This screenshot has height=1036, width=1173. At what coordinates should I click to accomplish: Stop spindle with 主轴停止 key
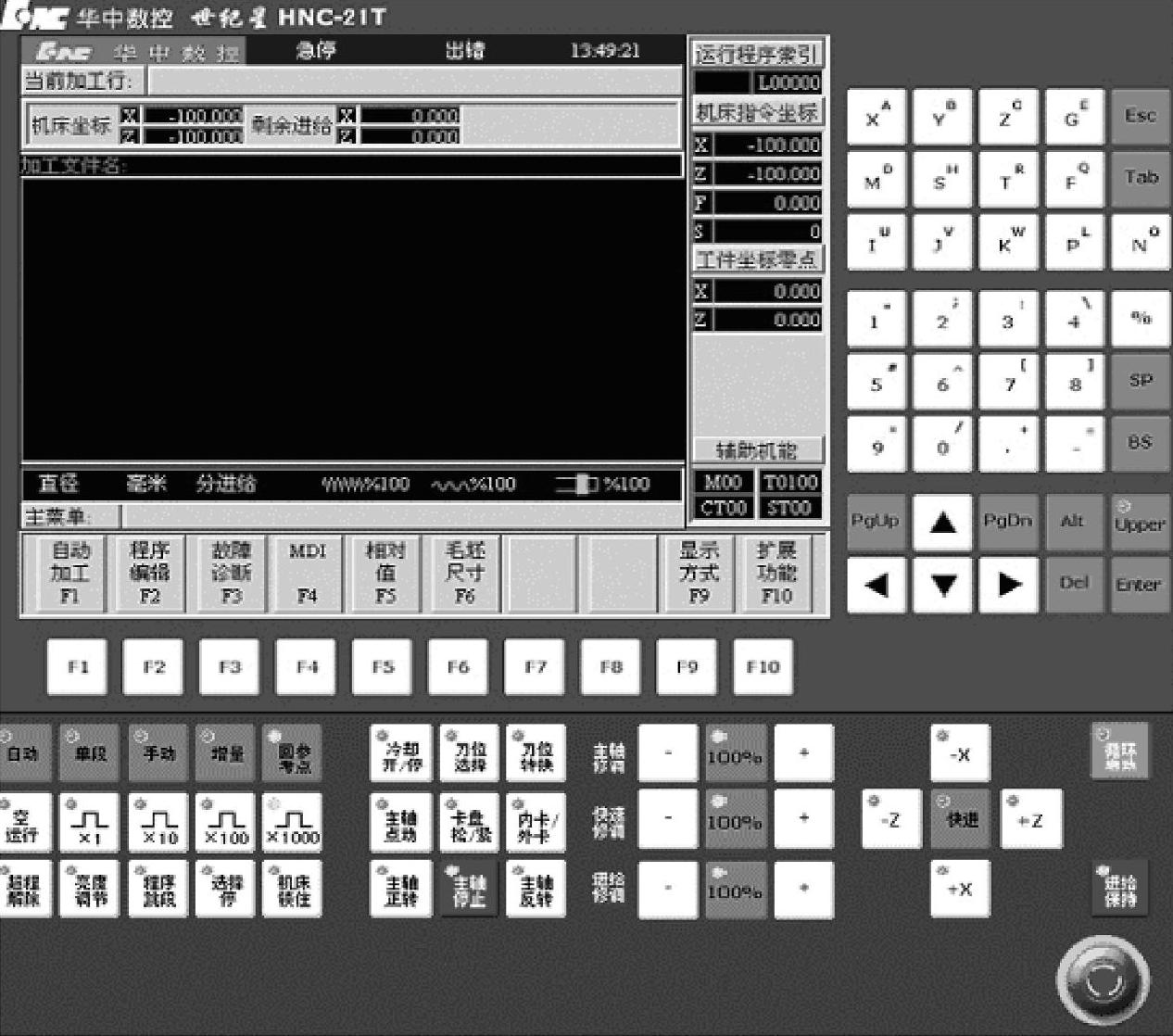(x=469, y=890)
